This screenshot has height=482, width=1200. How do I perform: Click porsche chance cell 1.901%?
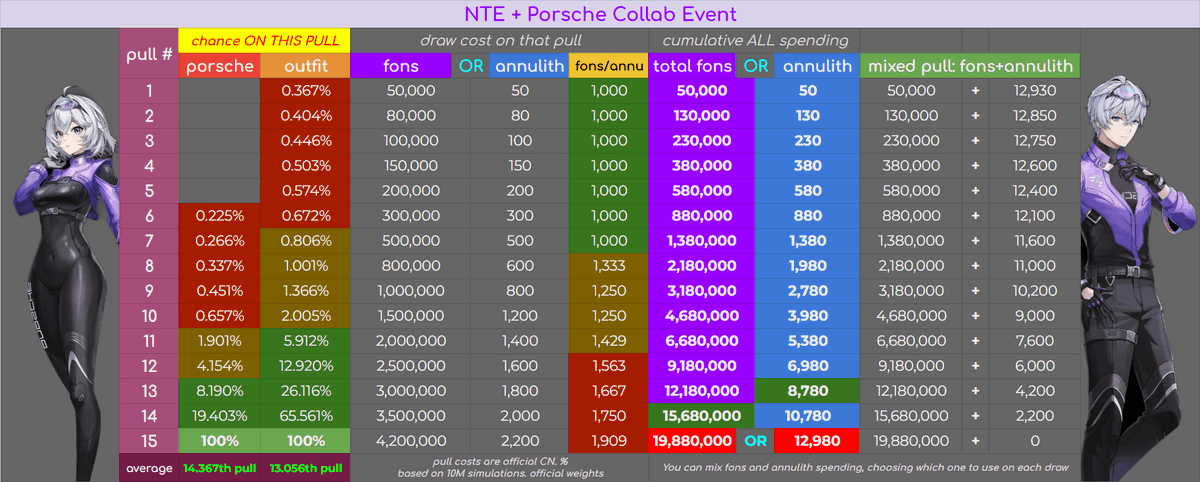(x=219, y=341)
